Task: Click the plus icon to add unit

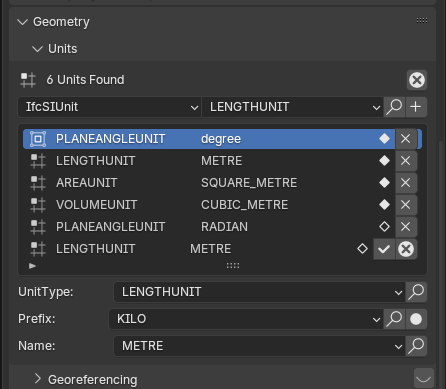Action: tap(416, 107)
